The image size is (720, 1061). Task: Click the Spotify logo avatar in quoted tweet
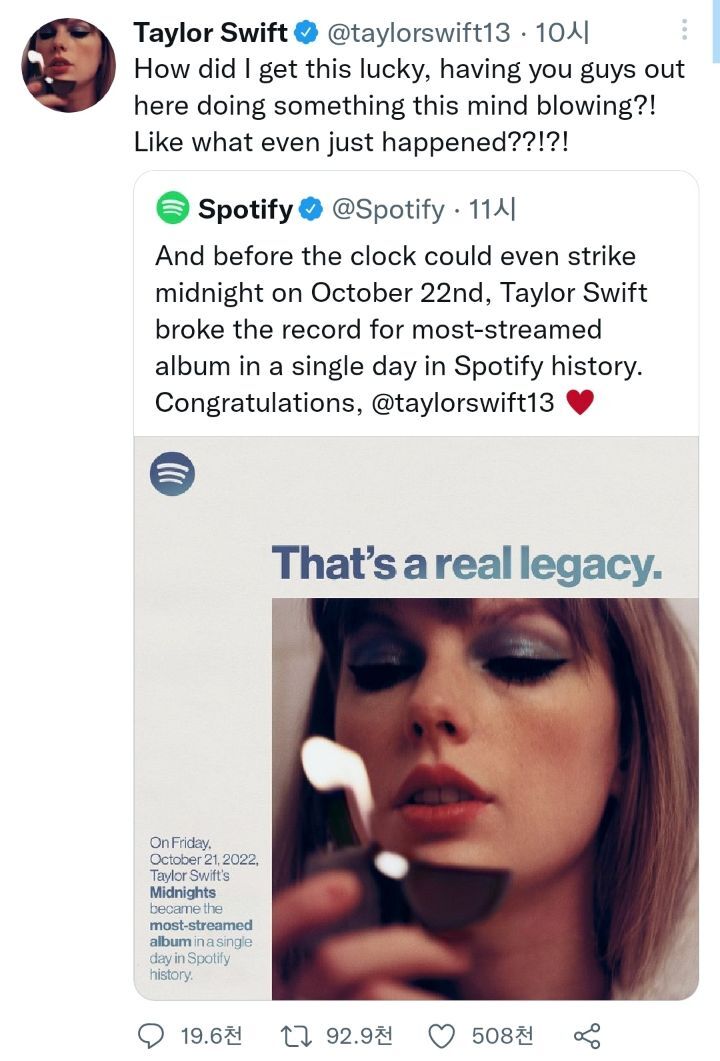tap(173, 209)
